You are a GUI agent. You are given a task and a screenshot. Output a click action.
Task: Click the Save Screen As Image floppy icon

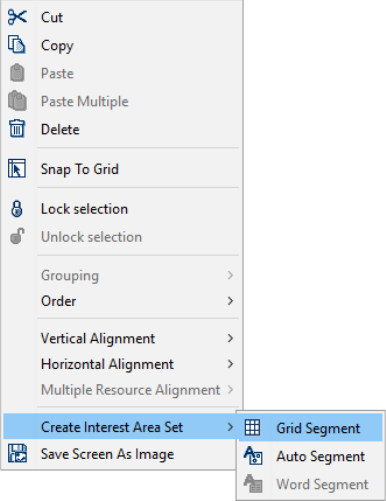point(17,453)
